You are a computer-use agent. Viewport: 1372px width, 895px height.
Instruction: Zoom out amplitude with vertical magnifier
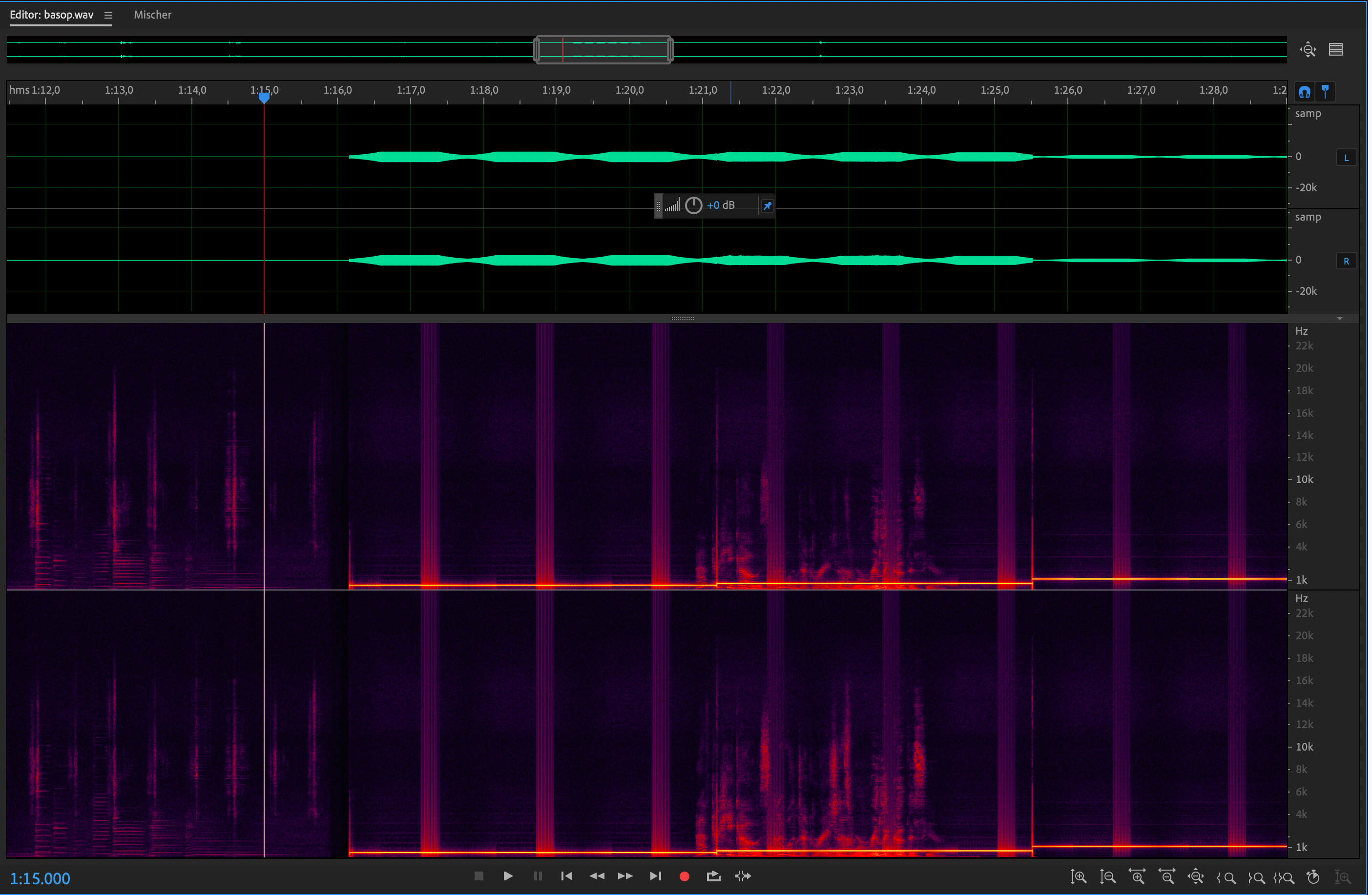pyautogui.click(x=1107, y=876)
